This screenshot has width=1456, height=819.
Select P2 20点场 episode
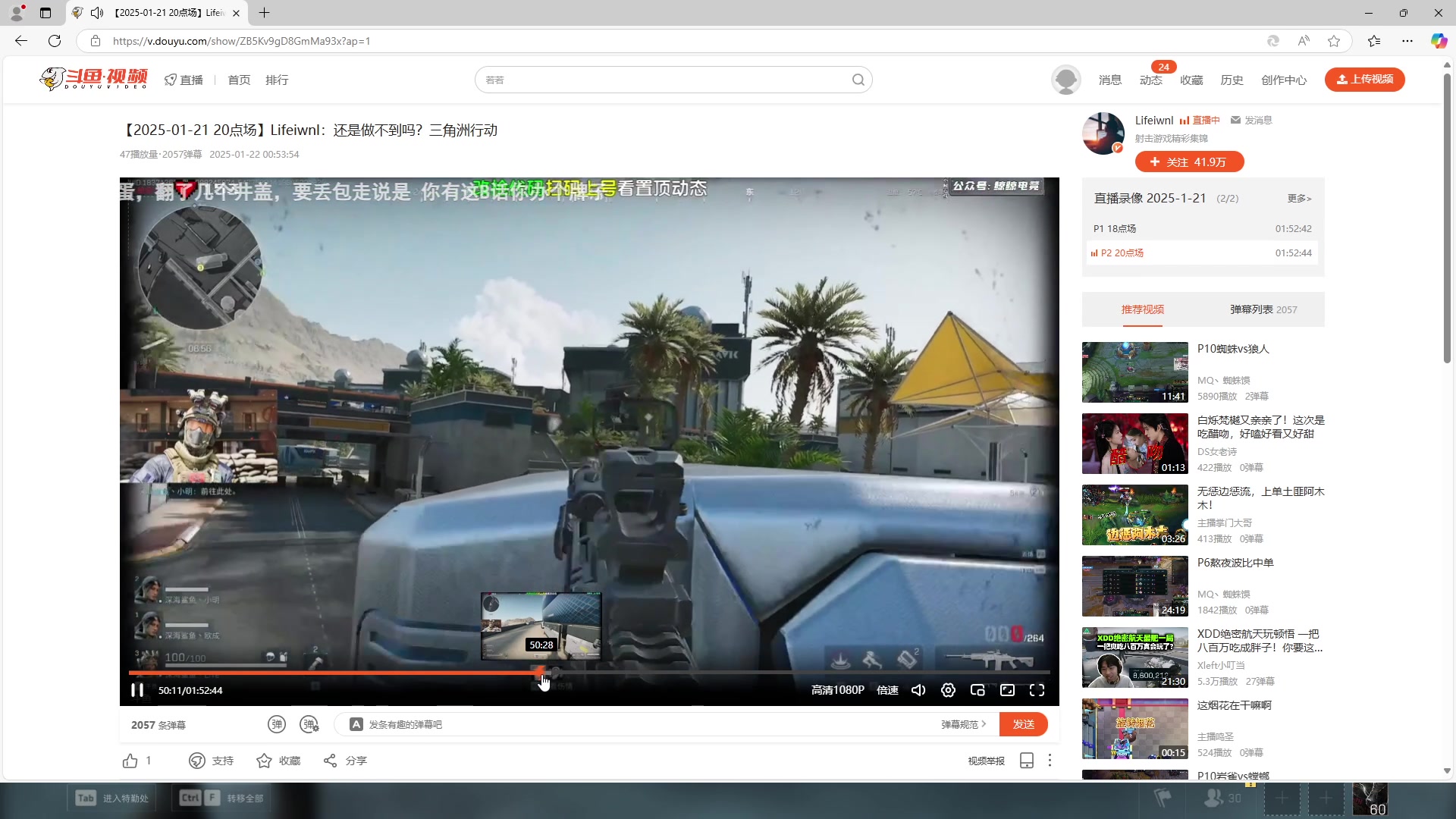pyautogui.click(x=1203, y=253)
